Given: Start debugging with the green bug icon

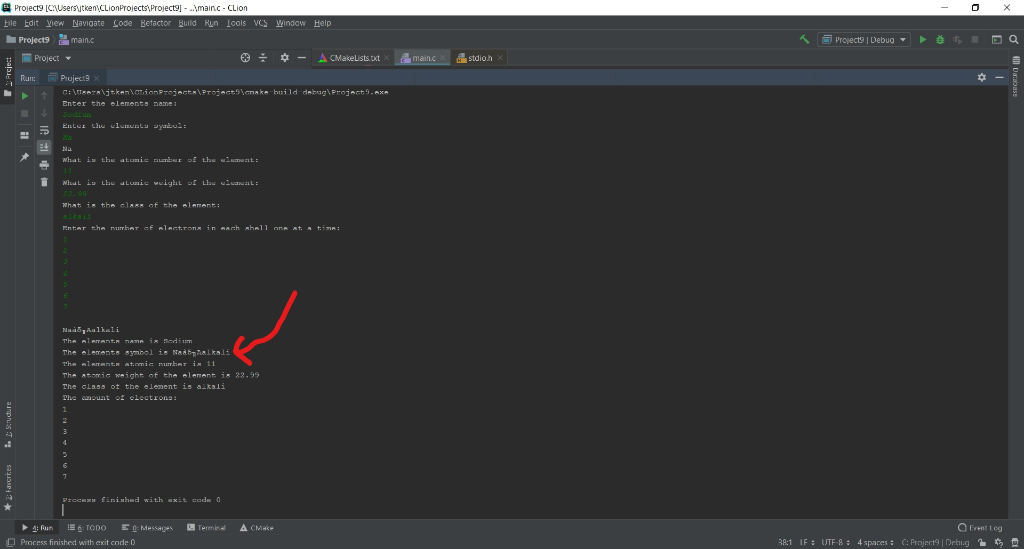Looking at the screenshot, I should (x=940, y=40).
